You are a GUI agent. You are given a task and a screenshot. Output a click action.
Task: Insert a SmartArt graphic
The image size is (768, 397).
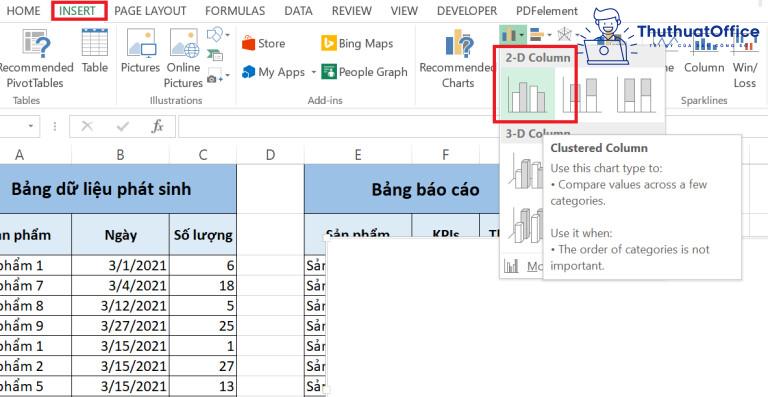click(215, 55)
